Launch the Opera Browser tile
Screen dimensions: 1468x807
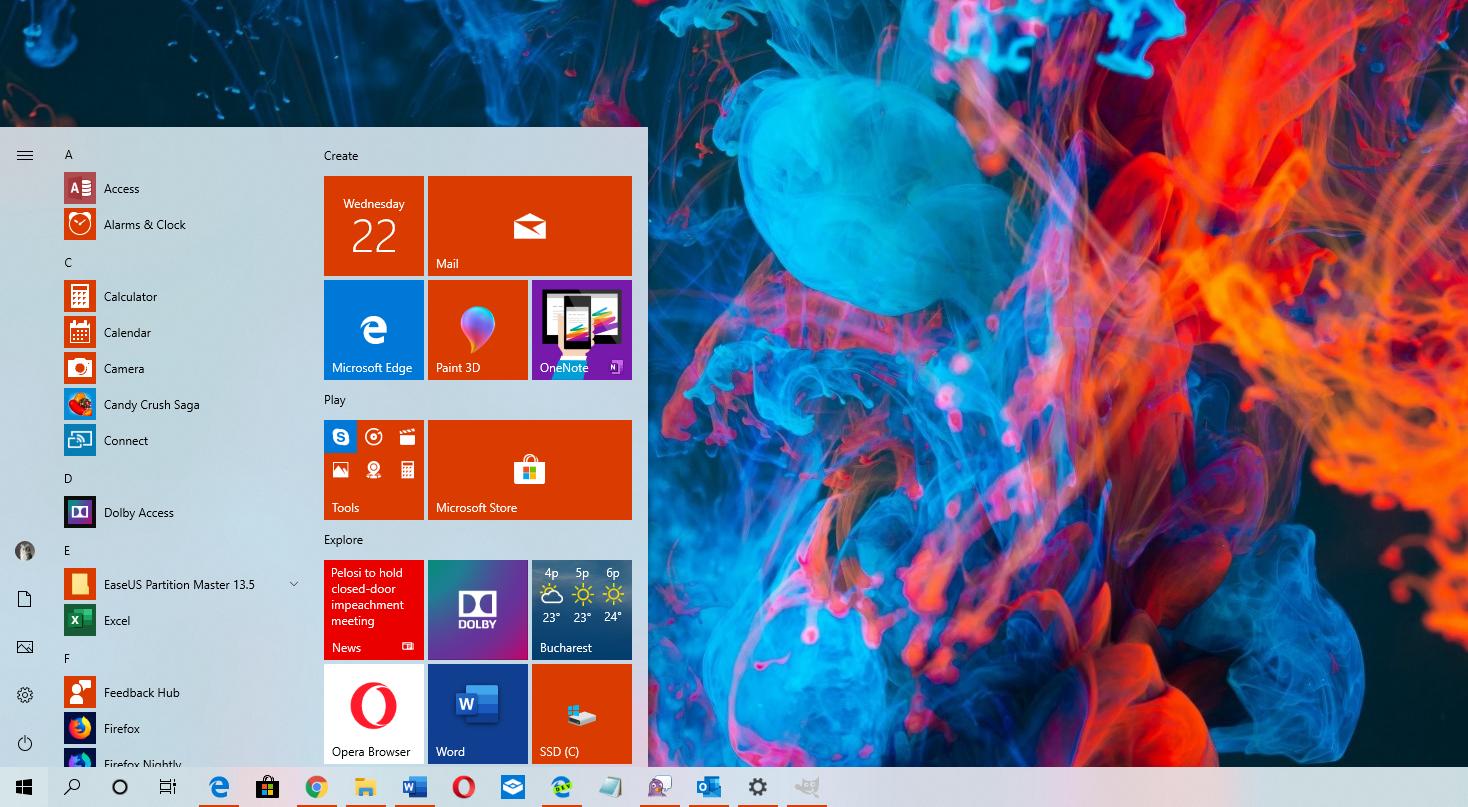click(x=374, y=714)
